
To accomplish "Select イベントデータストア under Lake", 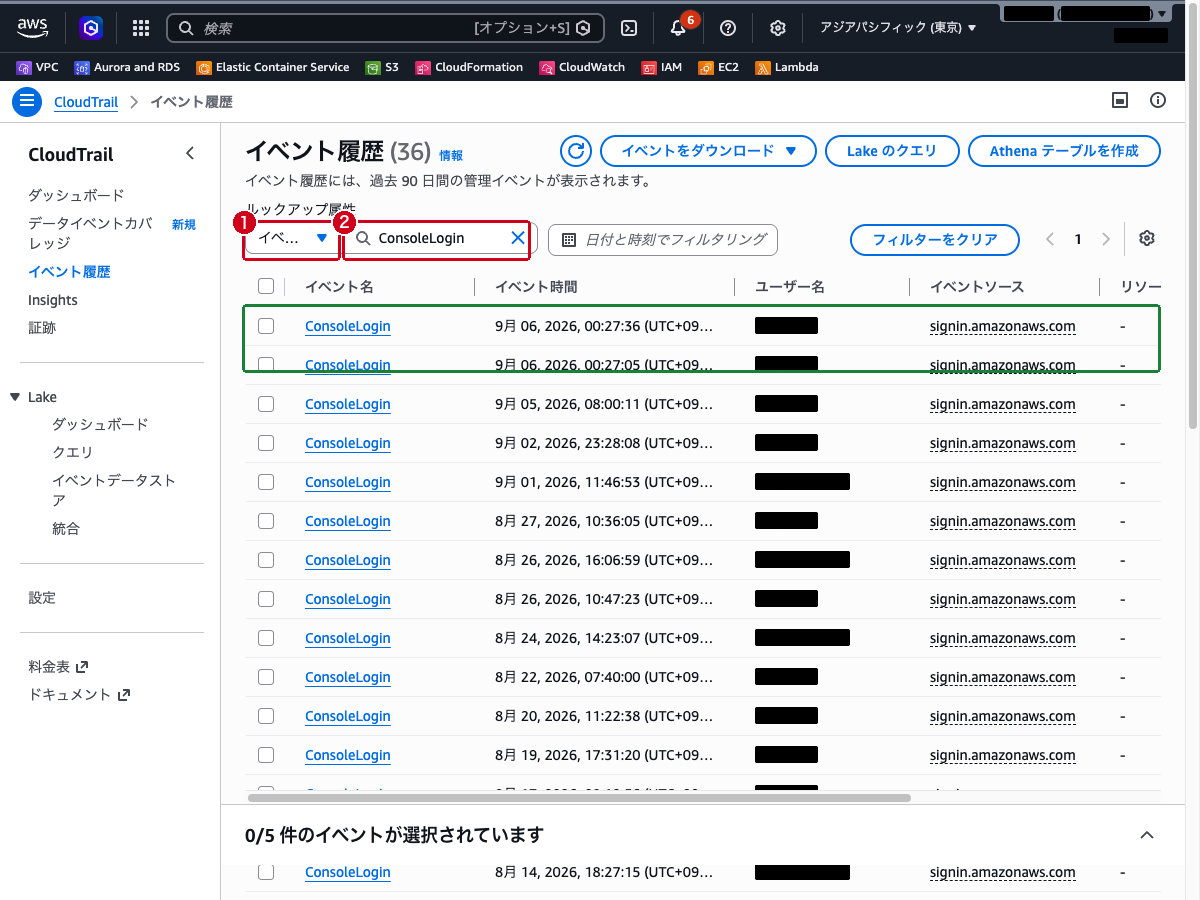I will tap(113, 490).
